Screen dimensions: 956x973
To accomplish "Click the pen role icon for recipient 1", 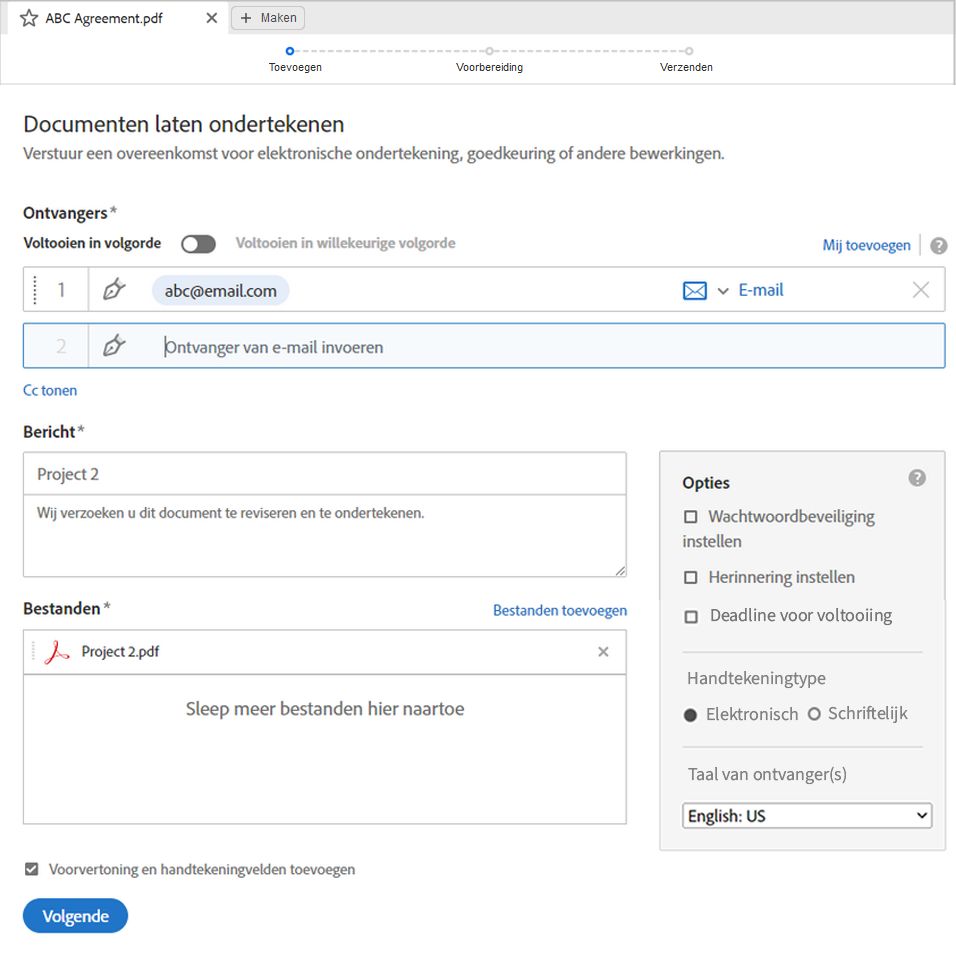I will [x=115, y=290].
